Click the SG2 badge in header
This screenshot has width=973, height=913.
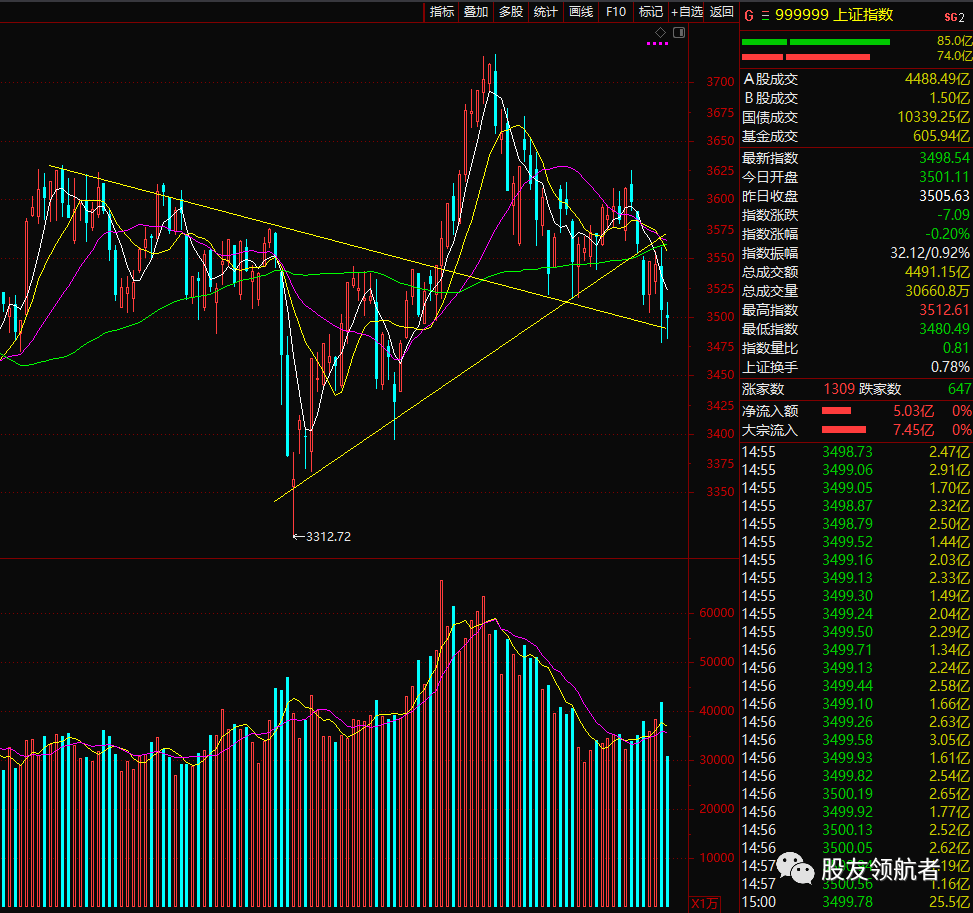click(x=954, y=15)
